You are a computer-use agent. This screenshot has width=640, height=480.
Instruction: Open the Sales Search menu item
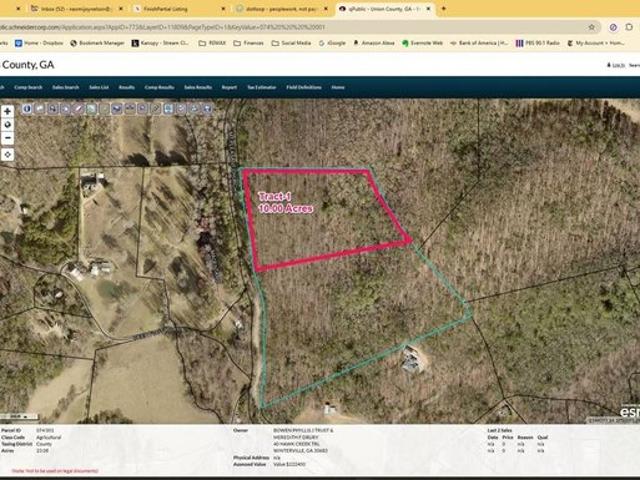coord(66,87)
